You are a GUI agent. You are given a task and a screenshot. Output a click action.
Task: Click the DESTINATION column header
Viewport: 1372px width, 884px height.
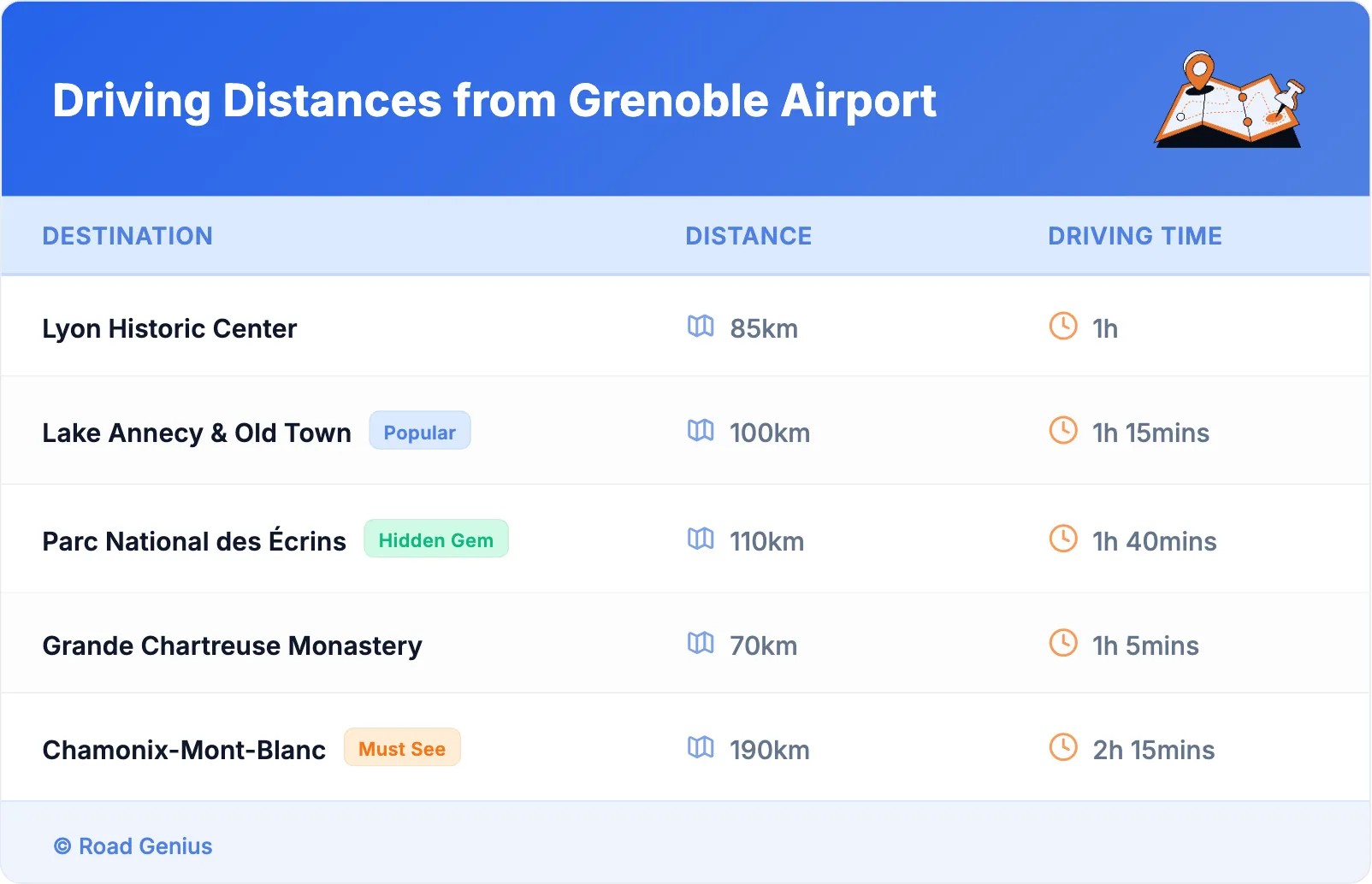pos(127,236)
